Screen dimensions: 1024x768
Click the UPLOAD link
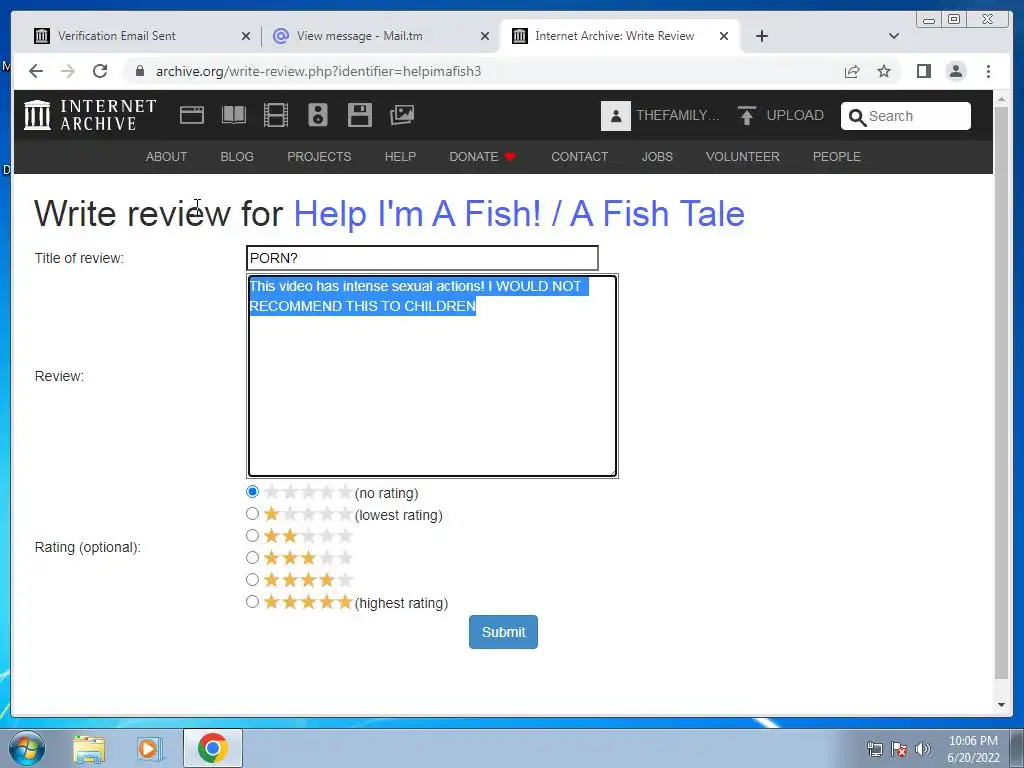(x=795, y=116)
